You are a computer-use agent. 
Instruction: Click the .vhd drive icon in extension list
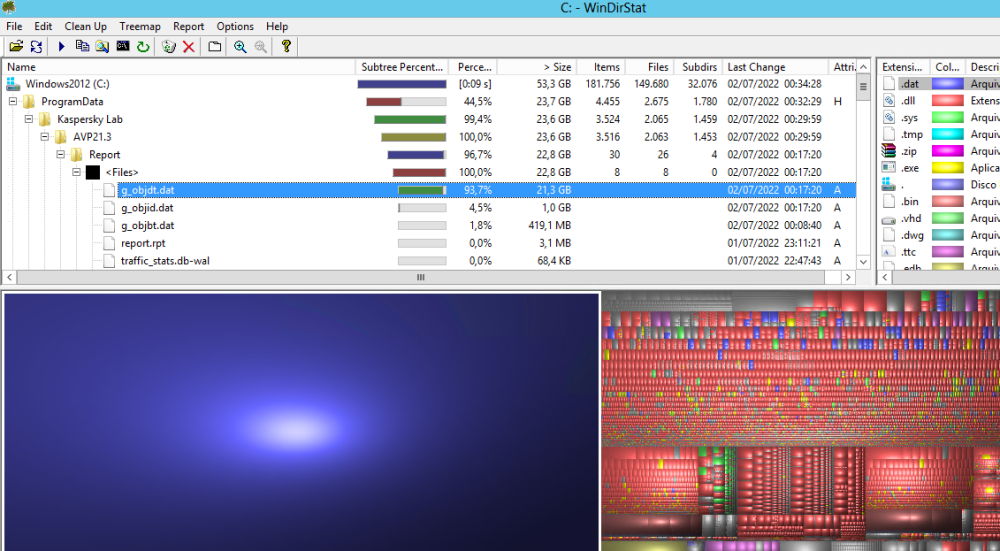888,219
